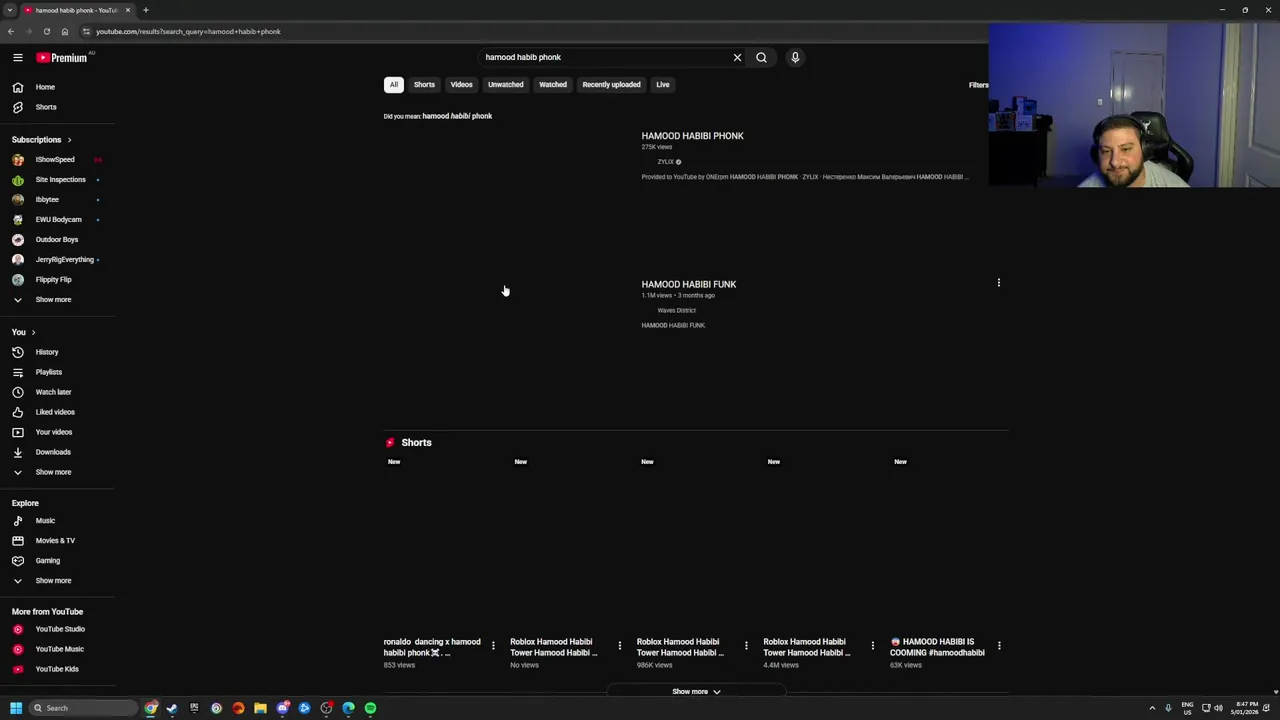
Task: Open Downloads in sidebar
Action: (57, 452)
